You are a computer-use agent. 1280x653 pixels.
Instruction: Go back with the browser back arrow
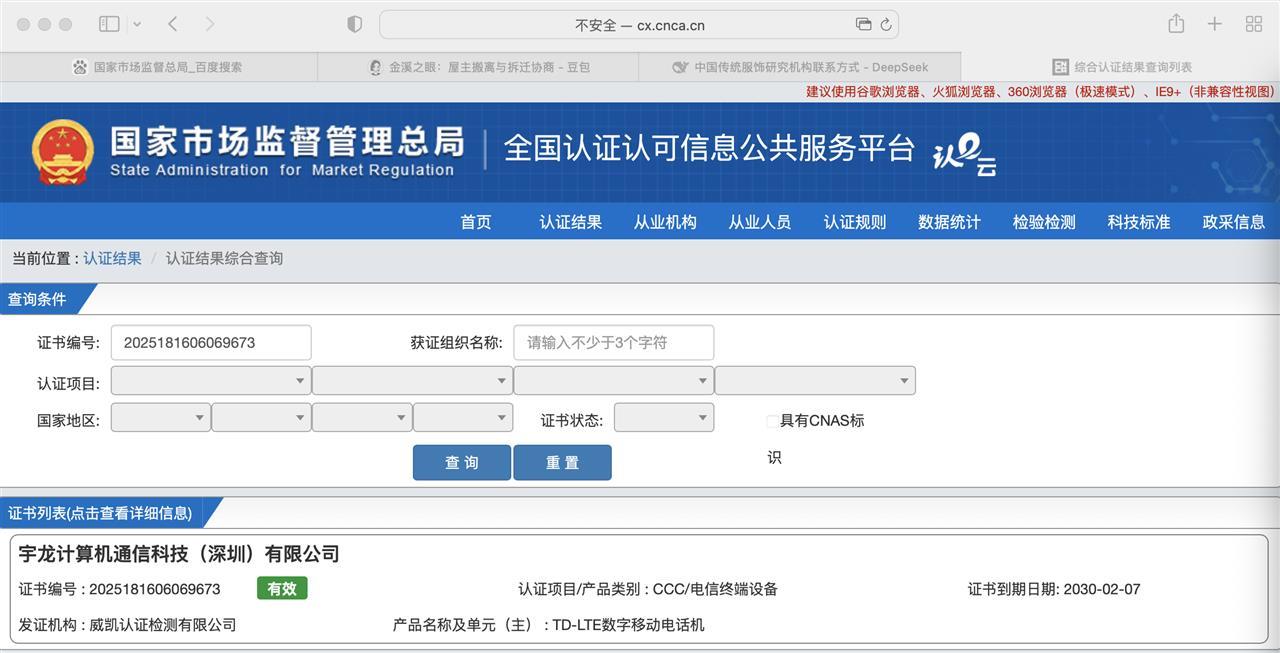[x=173, y=24]
